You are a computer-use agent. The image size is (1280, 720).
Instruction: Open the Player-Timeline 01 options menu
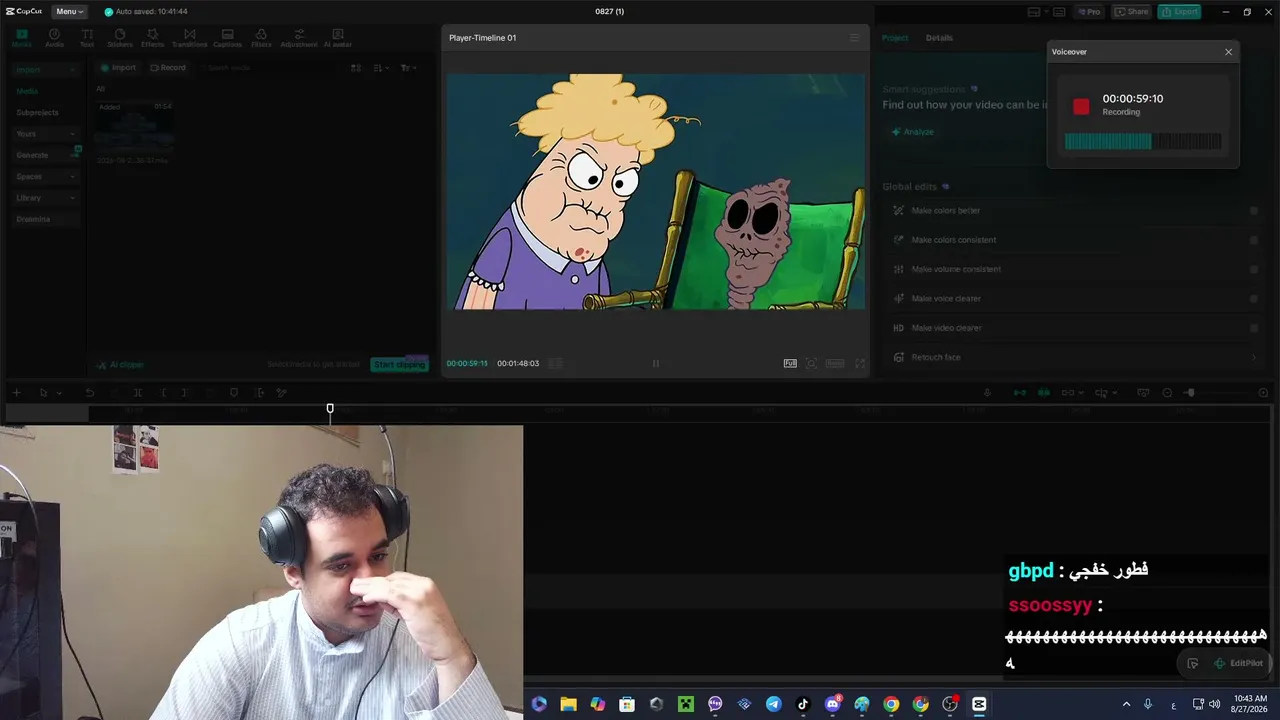click(x=854, y=38)
